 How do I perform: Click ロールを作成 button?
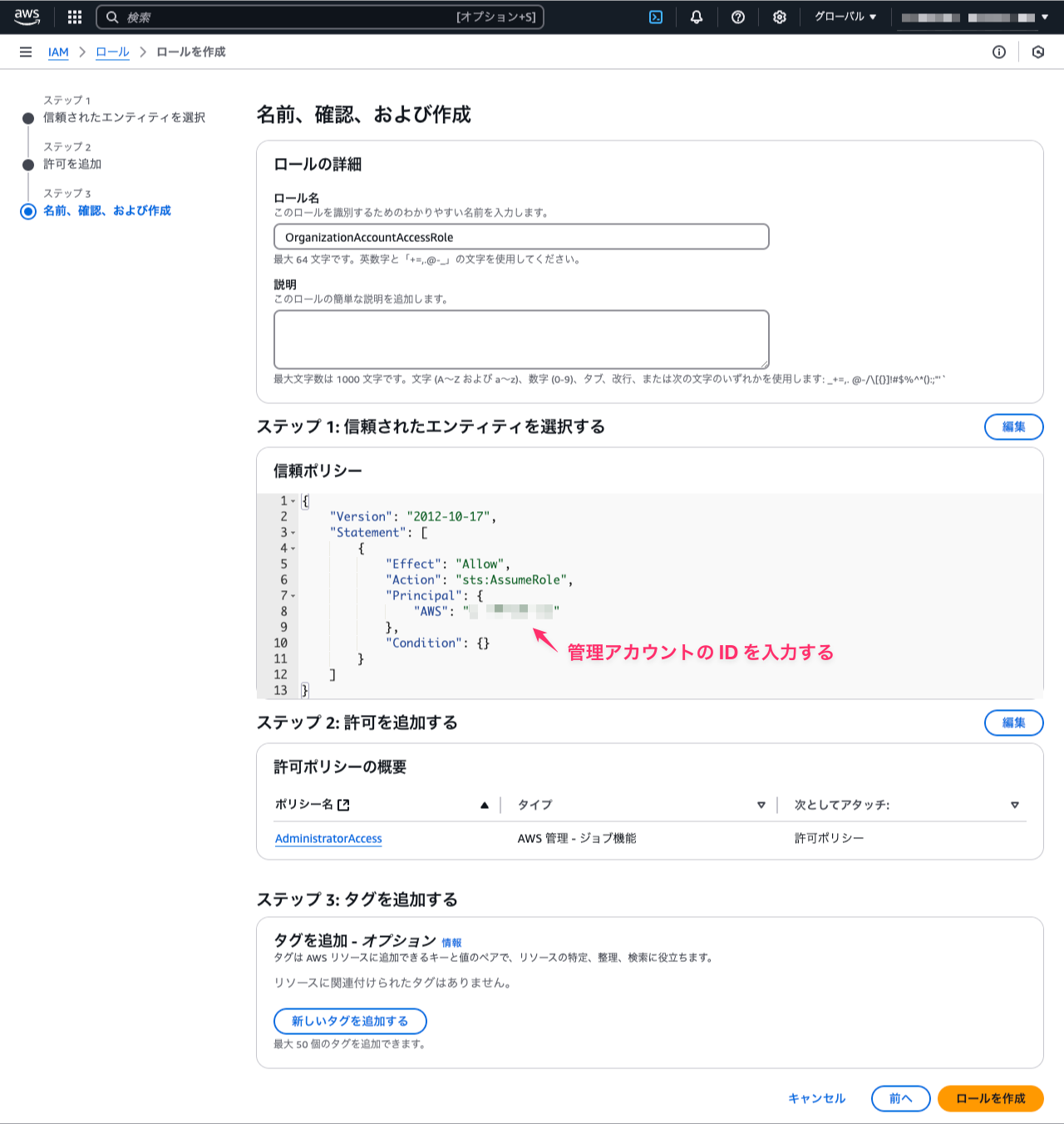990,1098
